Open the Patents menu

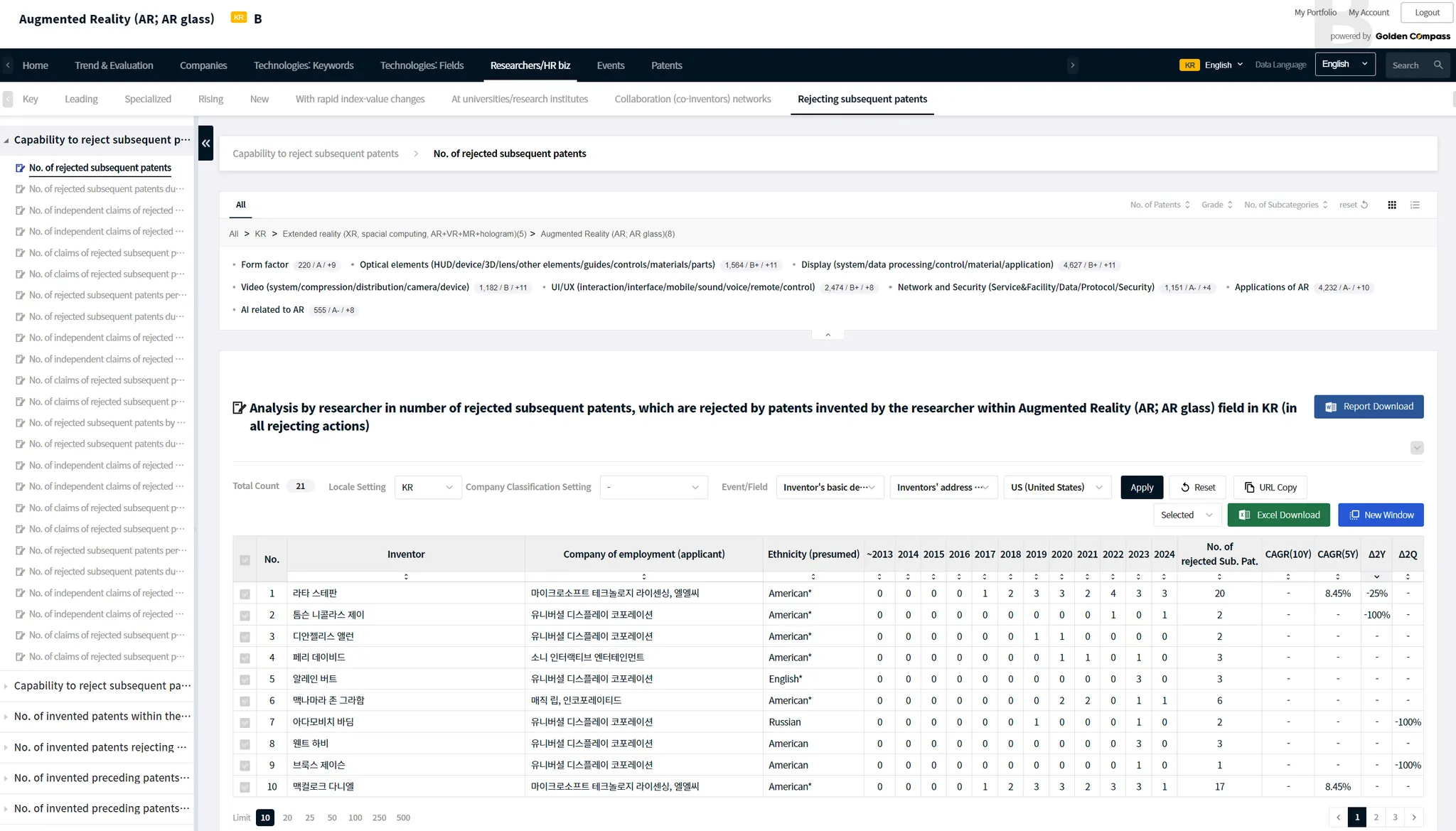click(x=666, y=65)
